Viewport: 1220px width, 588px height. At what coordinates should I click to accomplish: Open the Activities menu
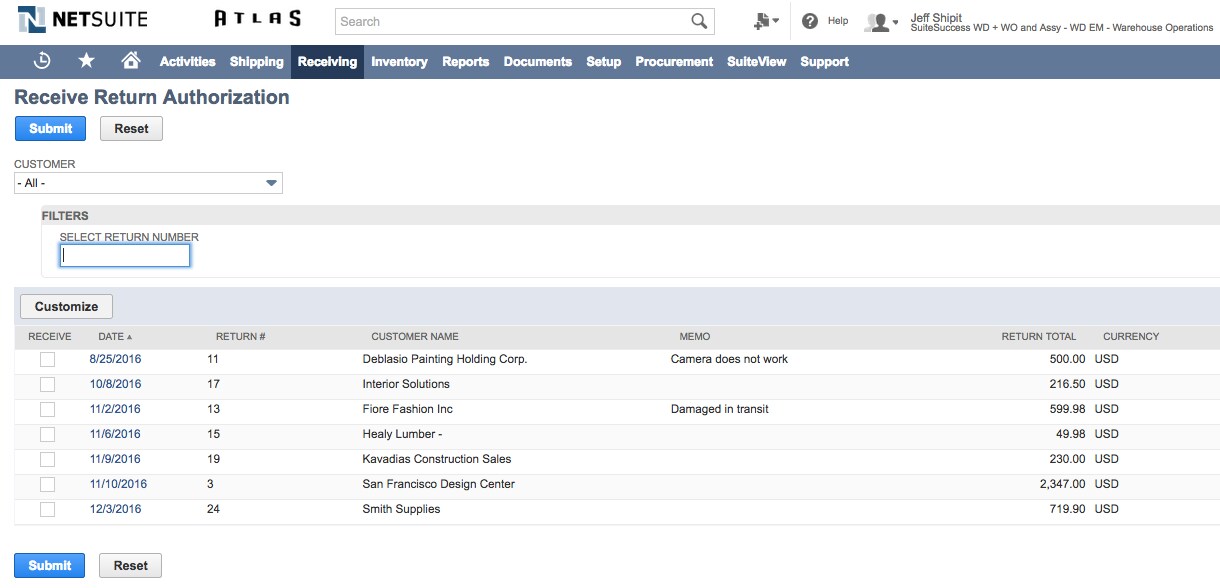188,61
